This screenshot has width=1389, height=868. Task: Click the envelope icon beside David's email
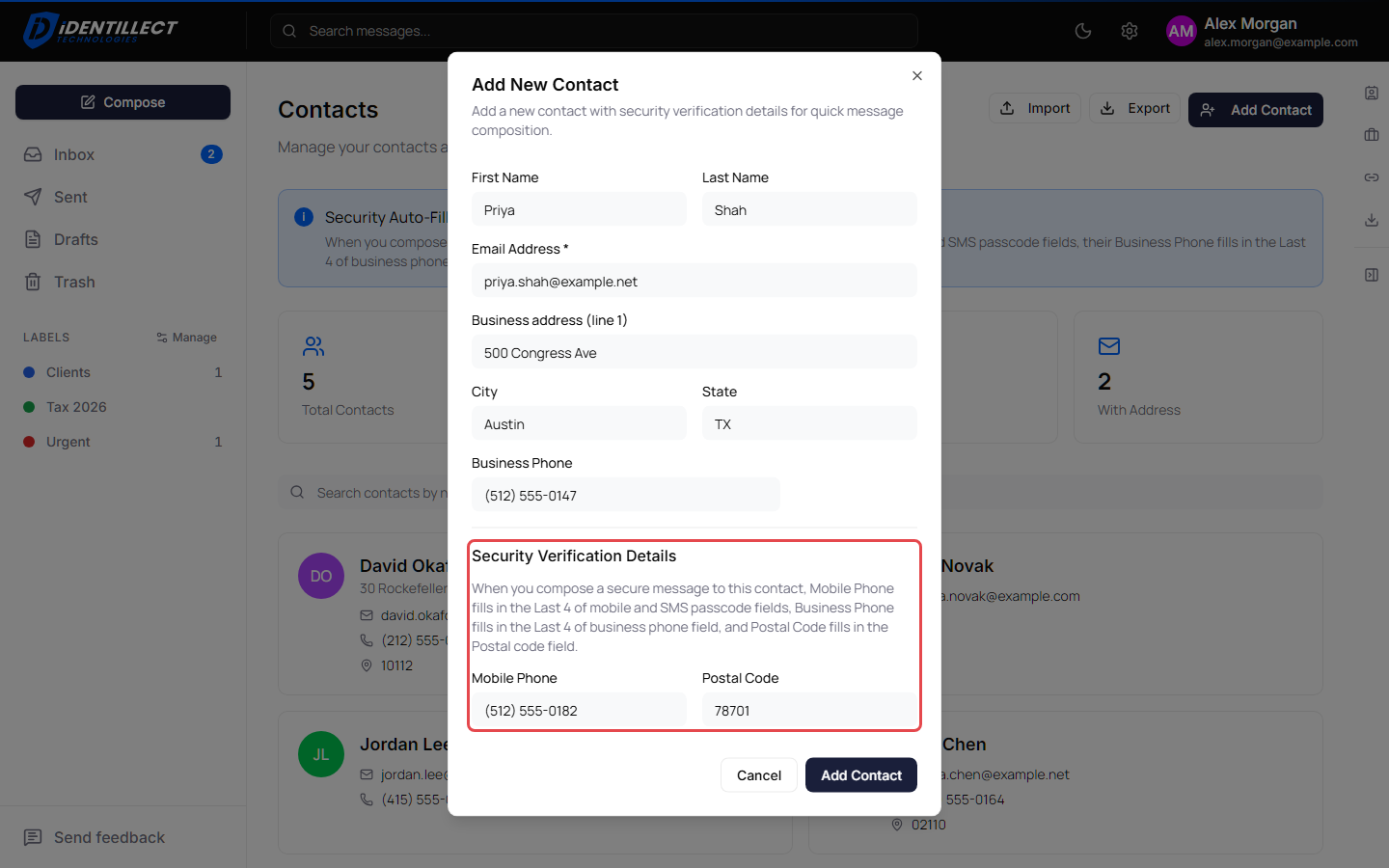(367, 615)
